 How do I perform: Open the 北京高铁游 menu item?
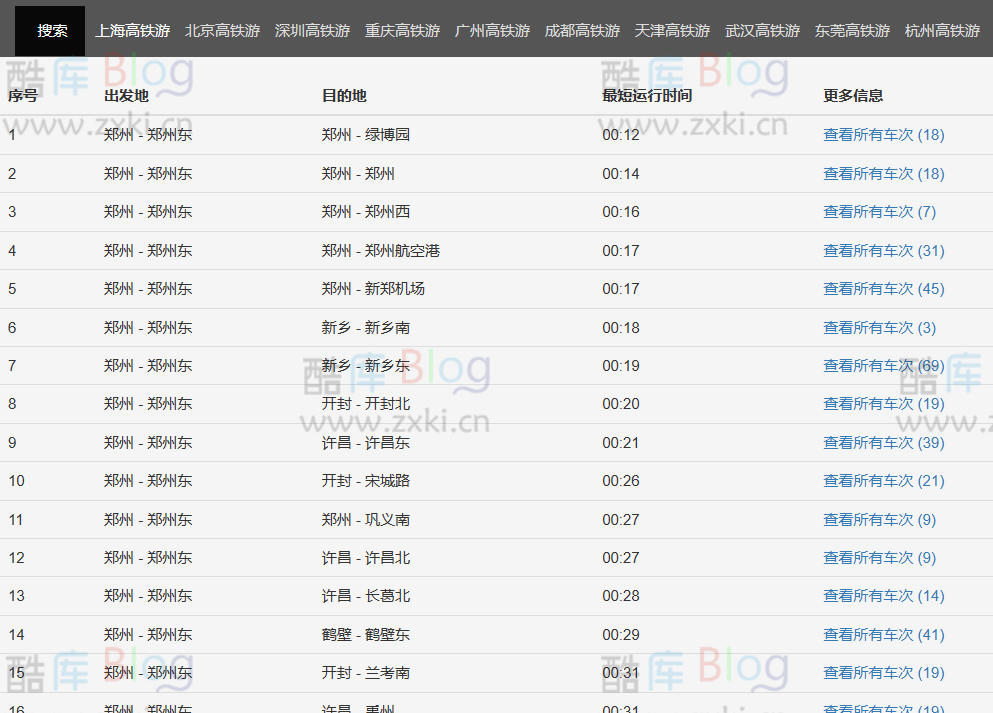[222, 31]
